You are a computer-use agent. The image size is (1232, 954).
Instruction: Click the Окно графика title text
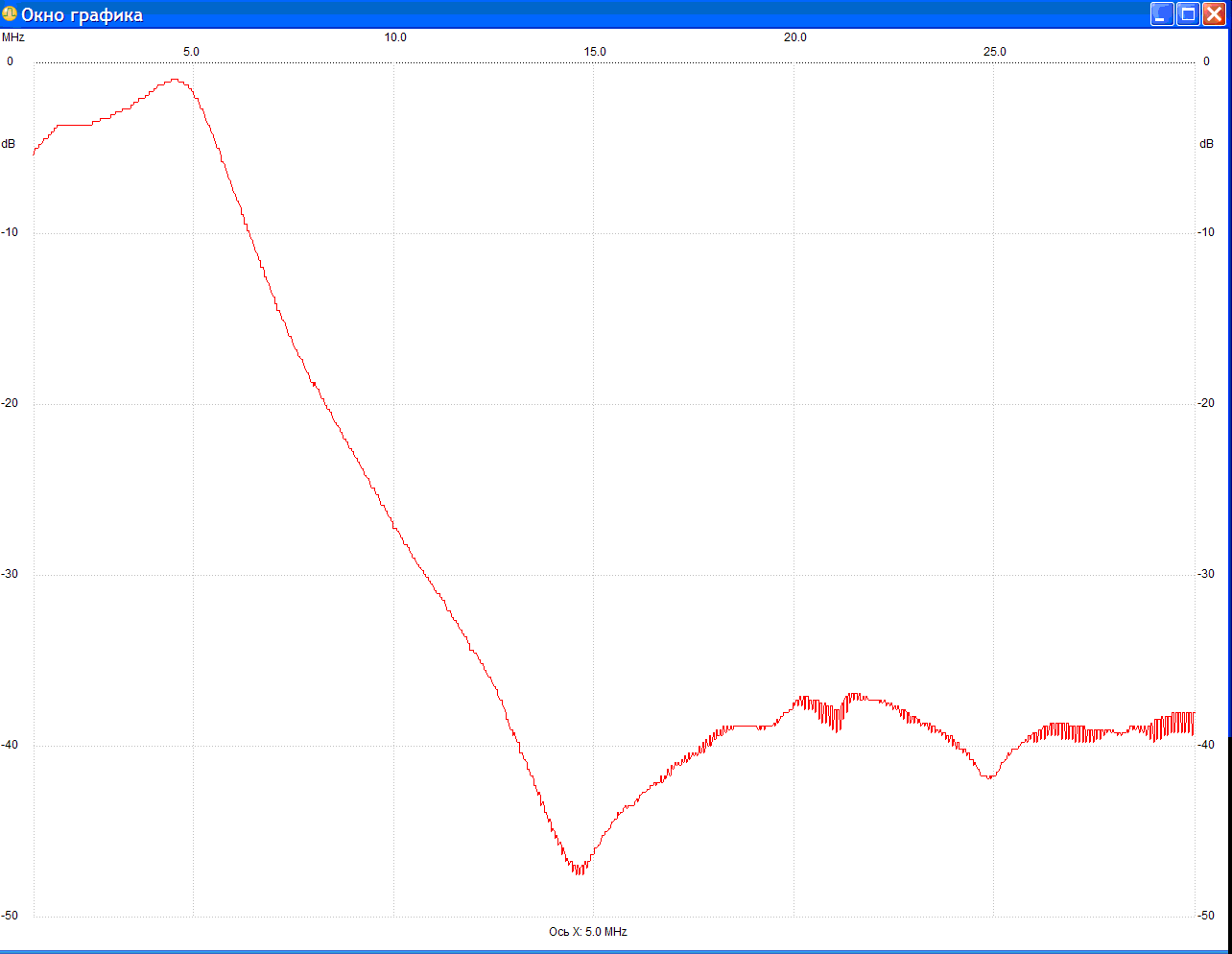[82, 15]
